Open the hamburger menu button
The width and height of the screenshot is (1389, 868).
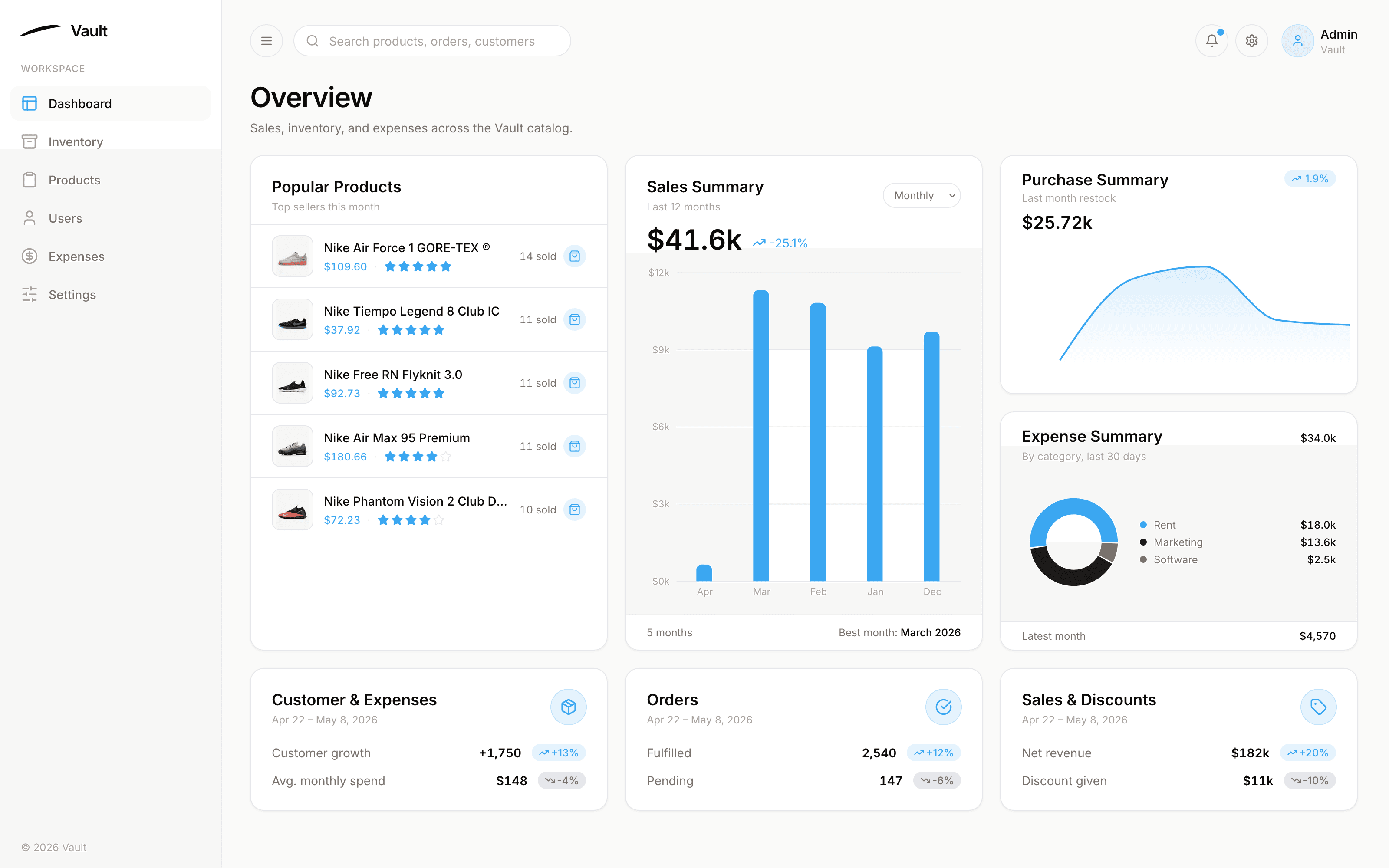click(267, 41)
